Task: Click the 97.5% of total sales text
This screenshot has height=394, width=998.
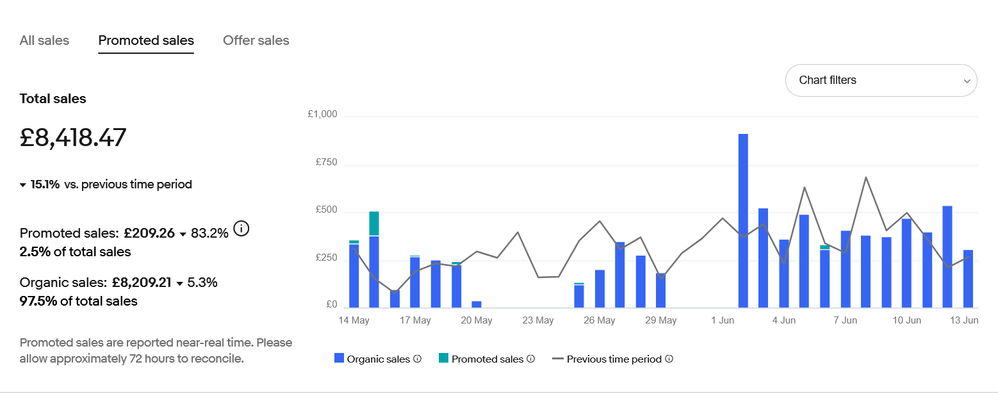Action: pyautogui.click(x=78, y=301)
